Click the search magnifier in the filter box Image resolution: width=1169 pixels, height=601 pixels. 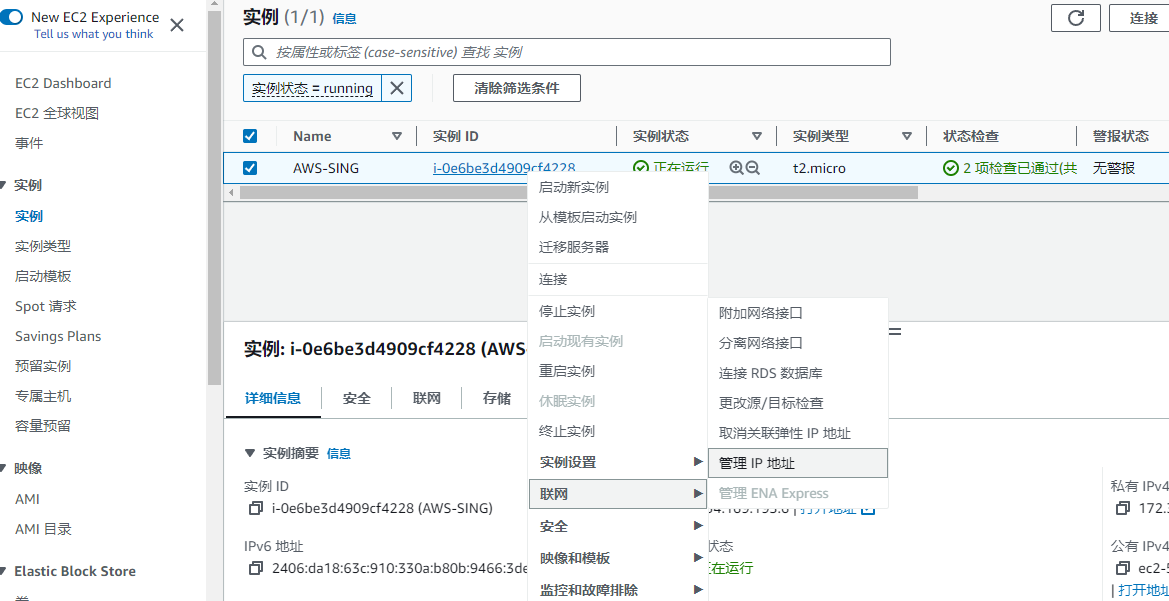pyautogui.click(x=260, y=52)
